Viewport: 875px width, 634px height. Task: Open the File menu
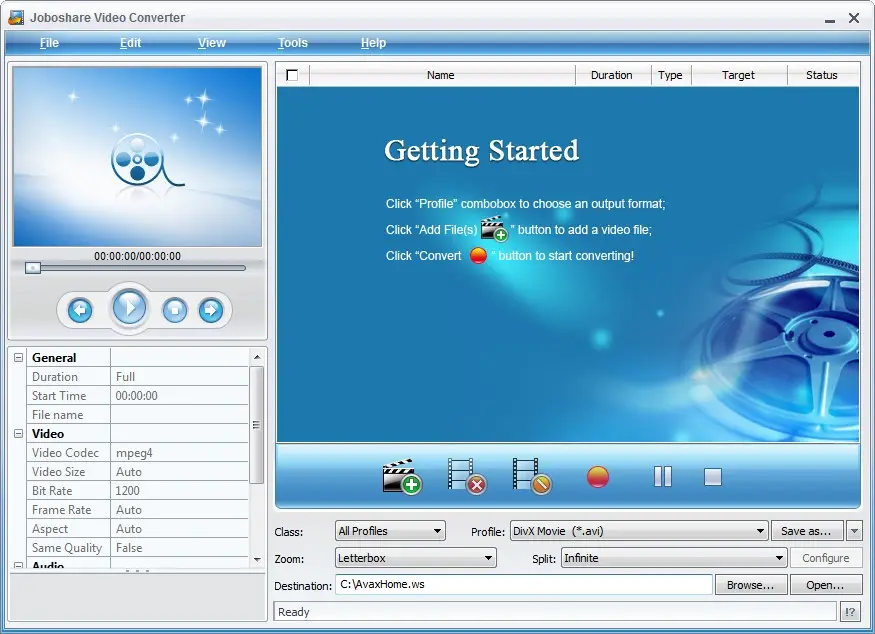[x=49, y=43]
